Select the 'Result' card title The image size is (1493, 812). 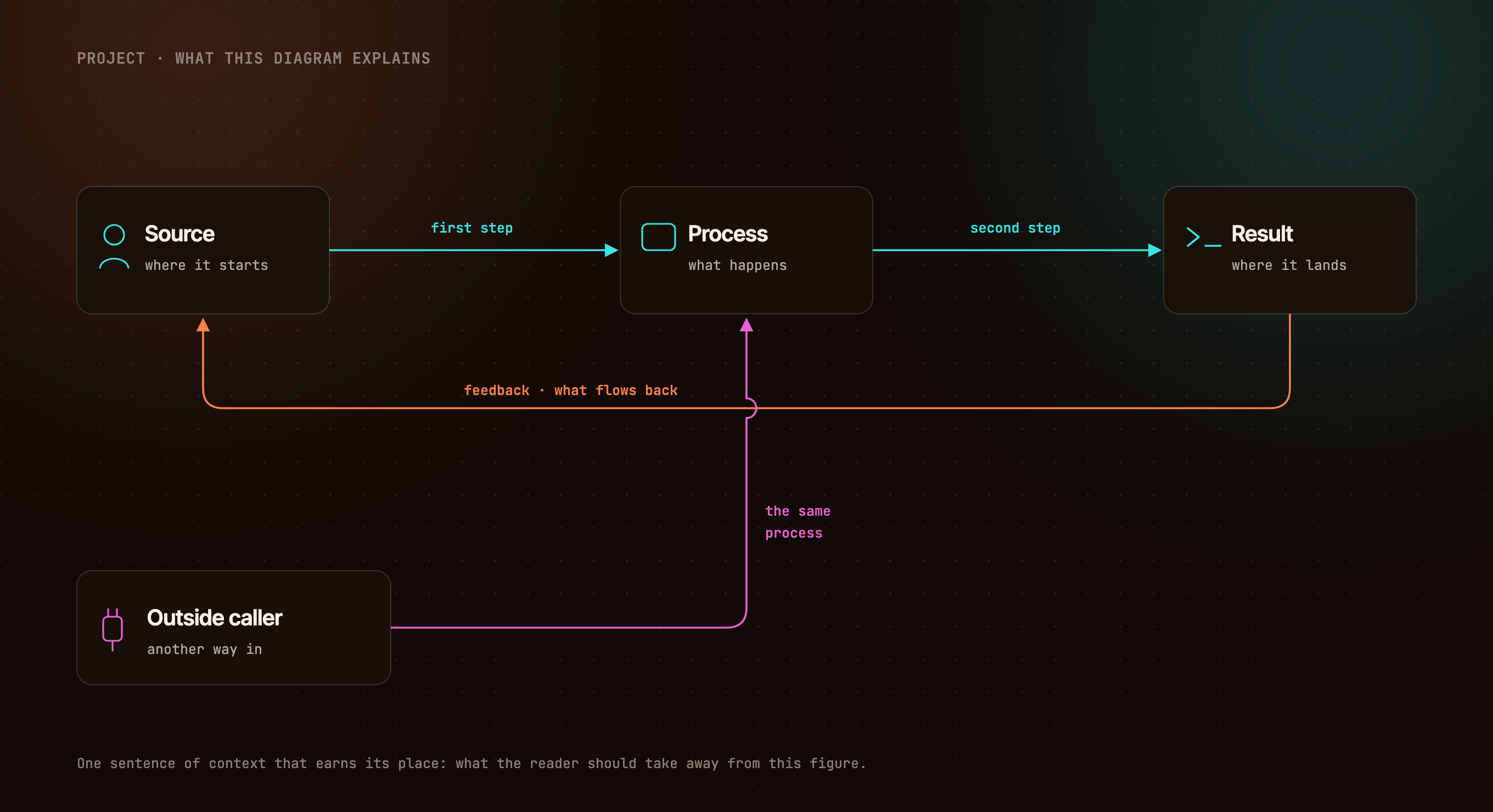1262,234
